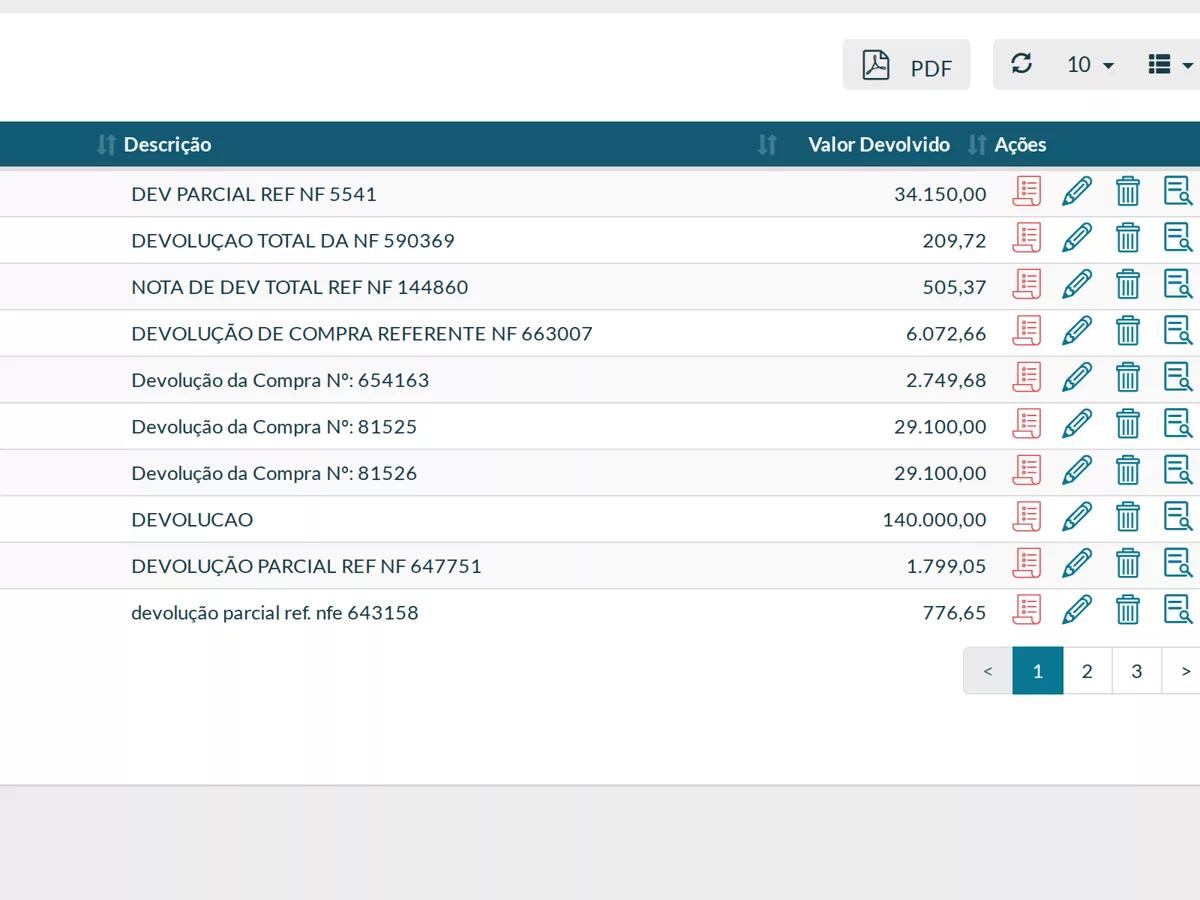Screen dimensions: 1200x900
Task: Click the amount 1.799,05
Action: [x=946, y=566]
